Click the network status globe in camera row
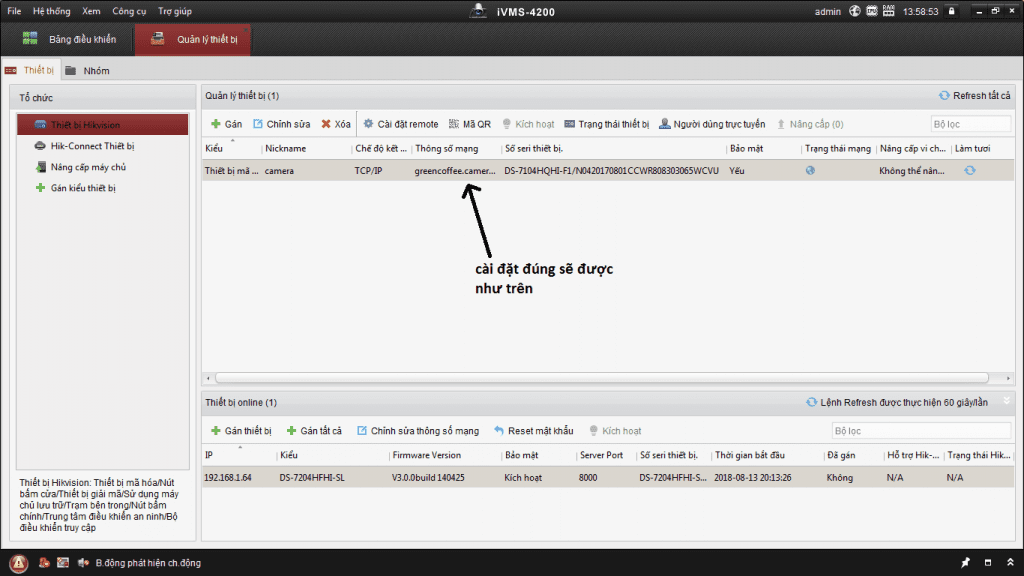Screen dimensions: 1024x576 tap(810, 170)
